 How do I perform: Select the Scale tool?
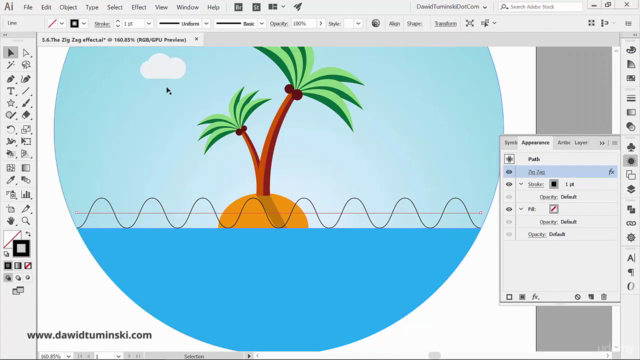coord(26,129)
